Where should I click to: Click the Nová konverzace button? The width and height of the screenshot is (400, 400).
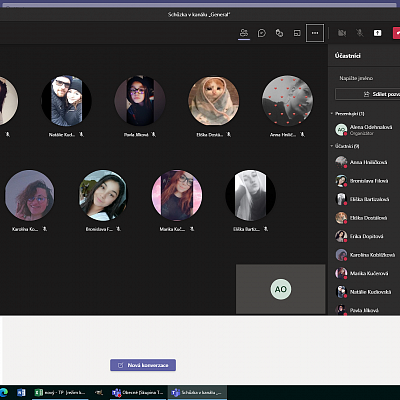coord(143,365)
